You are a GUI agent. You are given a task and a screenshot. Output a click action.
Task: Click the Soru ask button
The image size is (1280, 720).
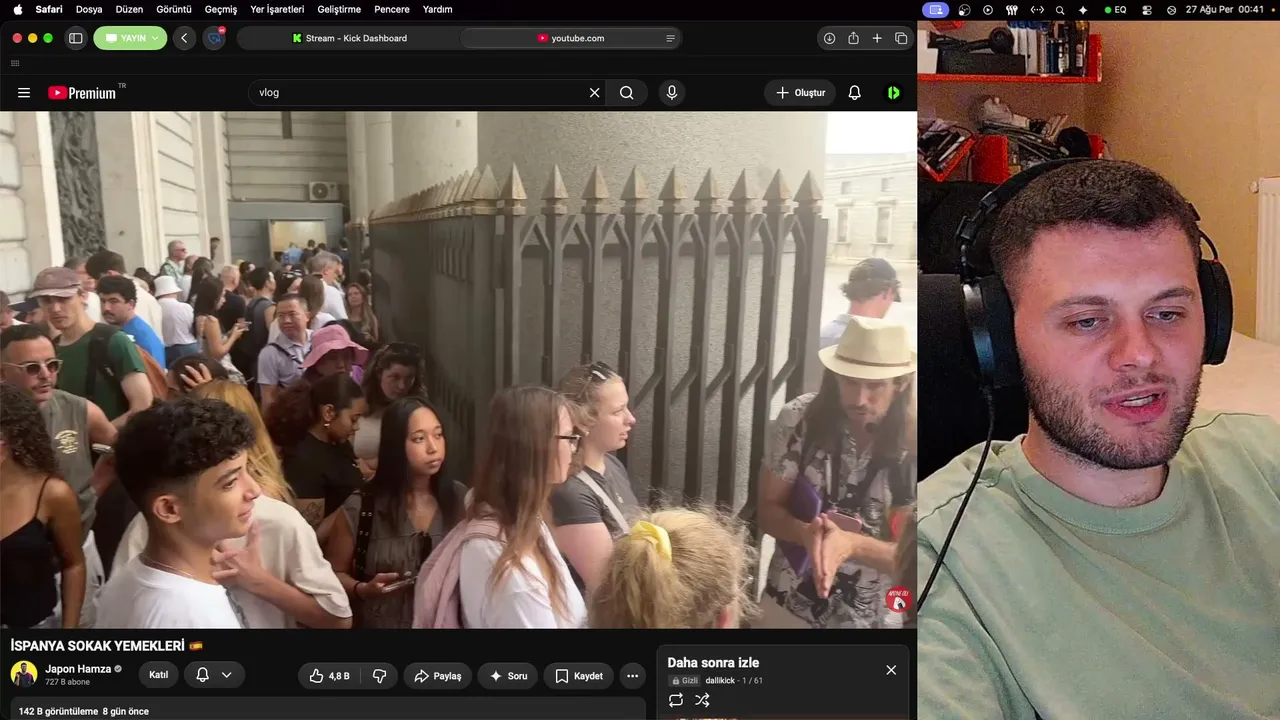pyautogui.click(x=508, y=676)
